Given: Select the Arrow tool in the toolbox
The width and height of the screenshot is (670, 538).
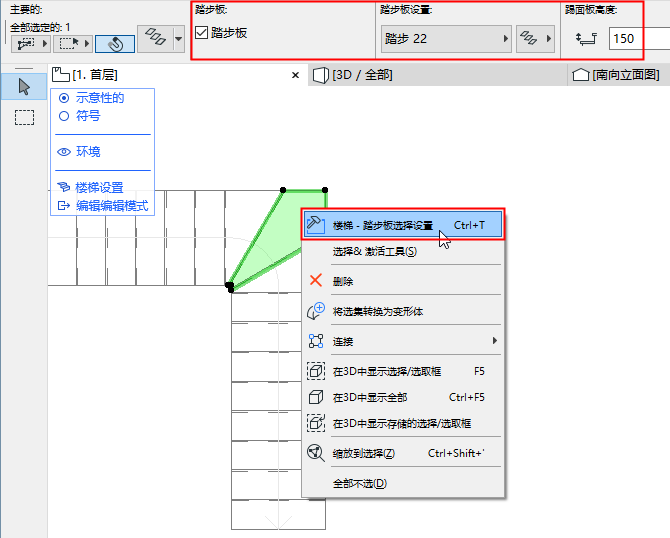Looking at the screenshot, I should pos(24,86).
